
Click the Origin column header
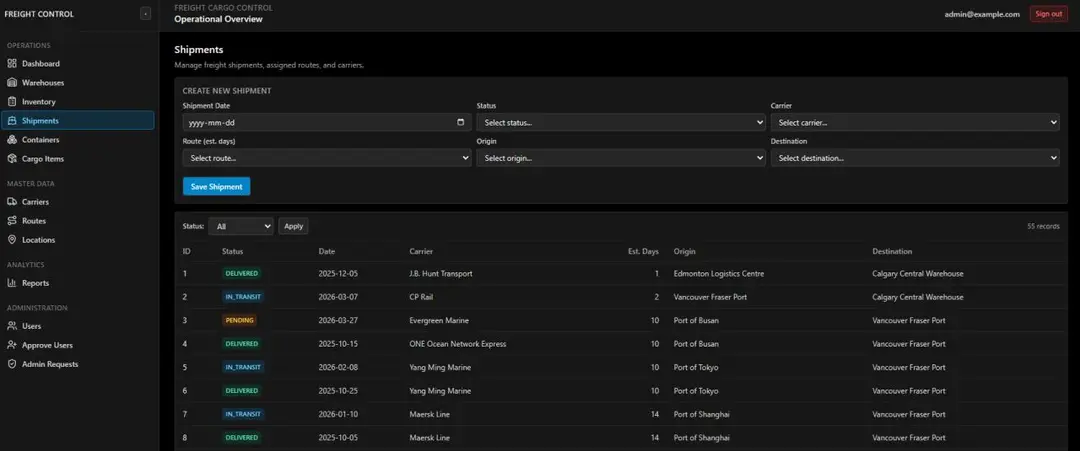pyautogui.click(x=685, y=251)
